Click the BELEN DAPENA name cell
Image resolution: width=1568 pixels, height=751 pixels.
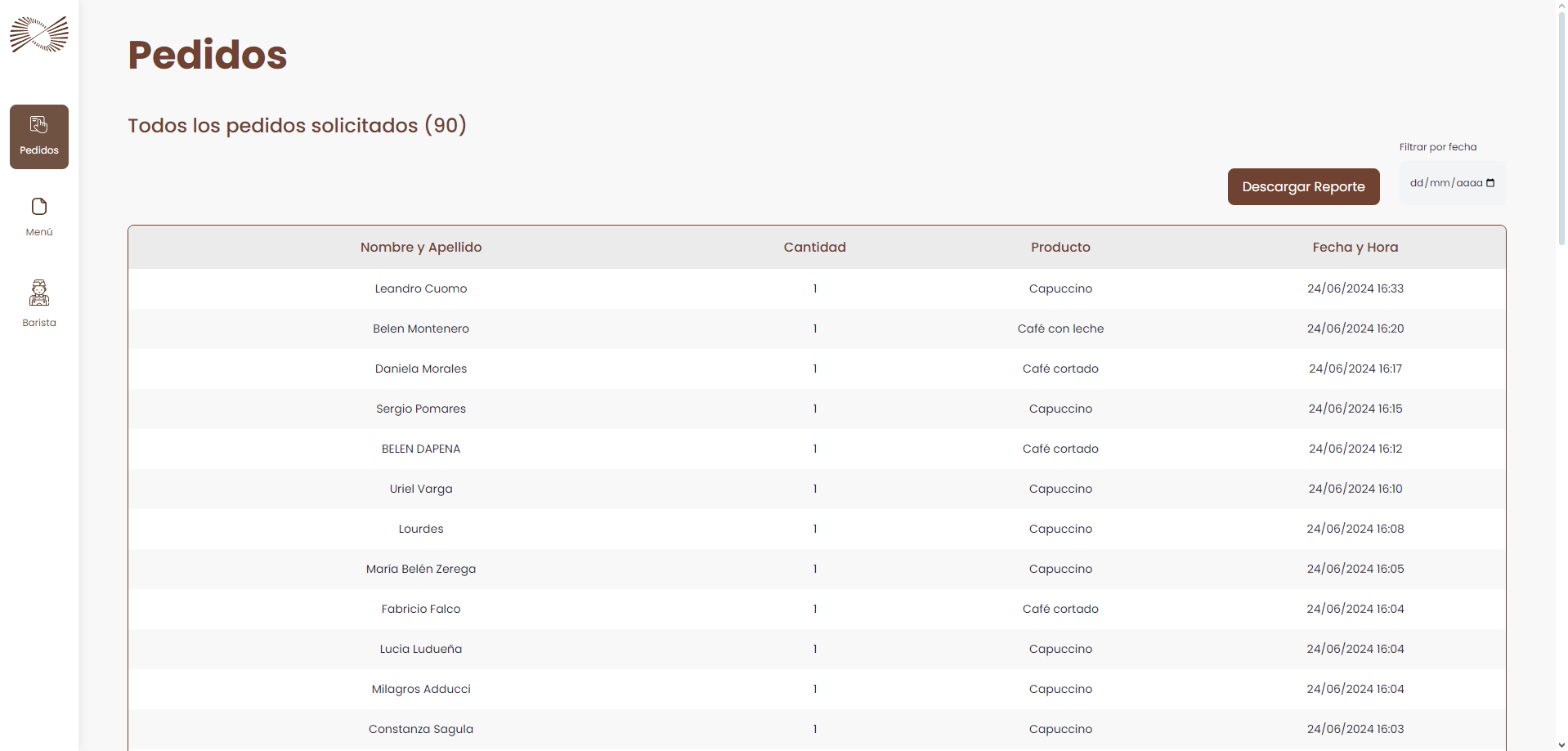point(421,449)
